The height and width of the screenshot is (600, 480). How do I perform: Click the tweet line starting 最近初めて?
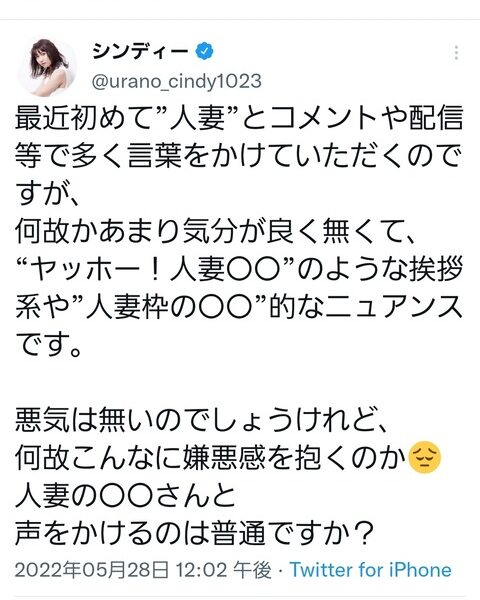click(239, 118)
